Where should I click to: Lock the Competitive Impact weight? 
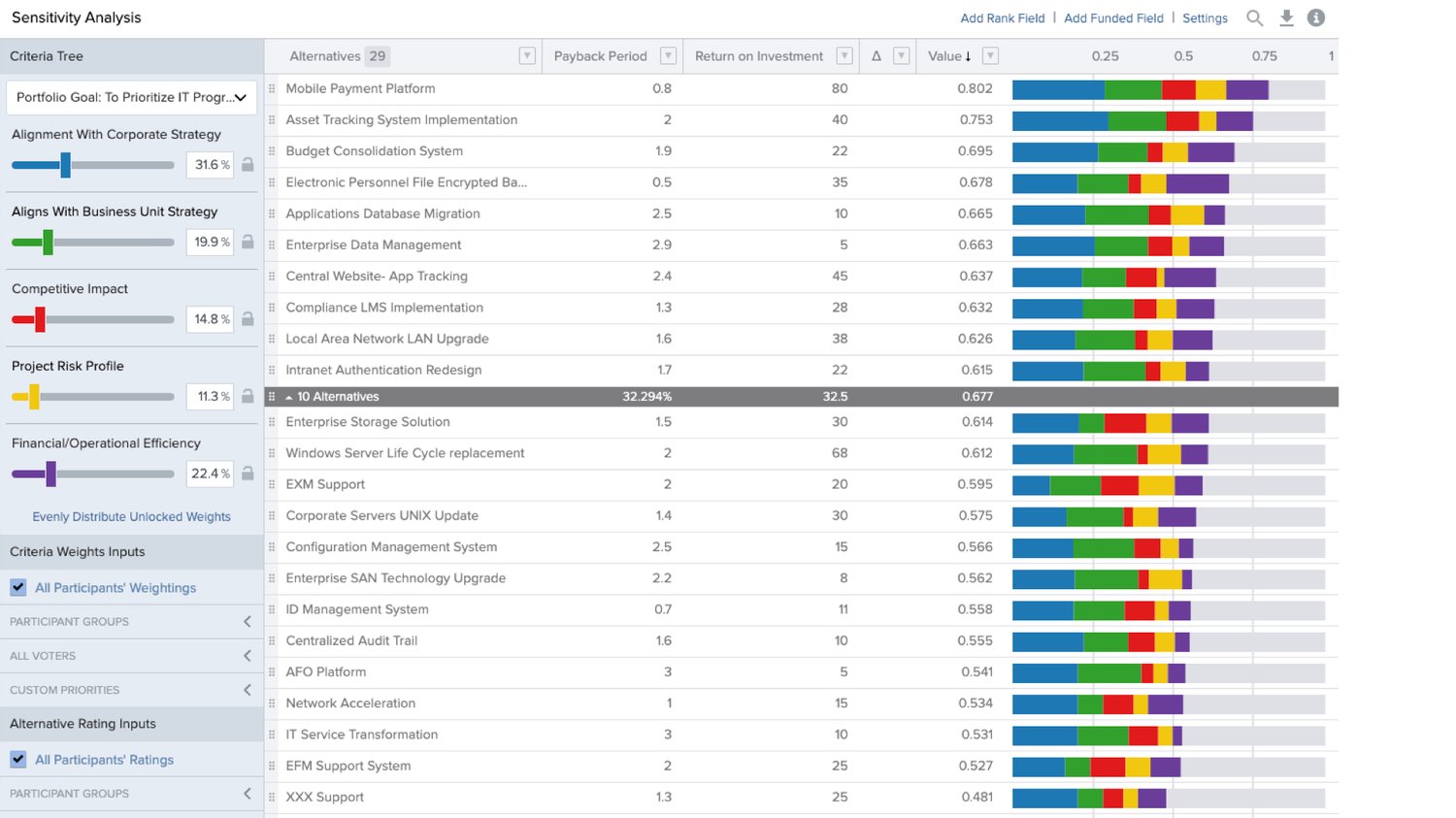(248, 319)
